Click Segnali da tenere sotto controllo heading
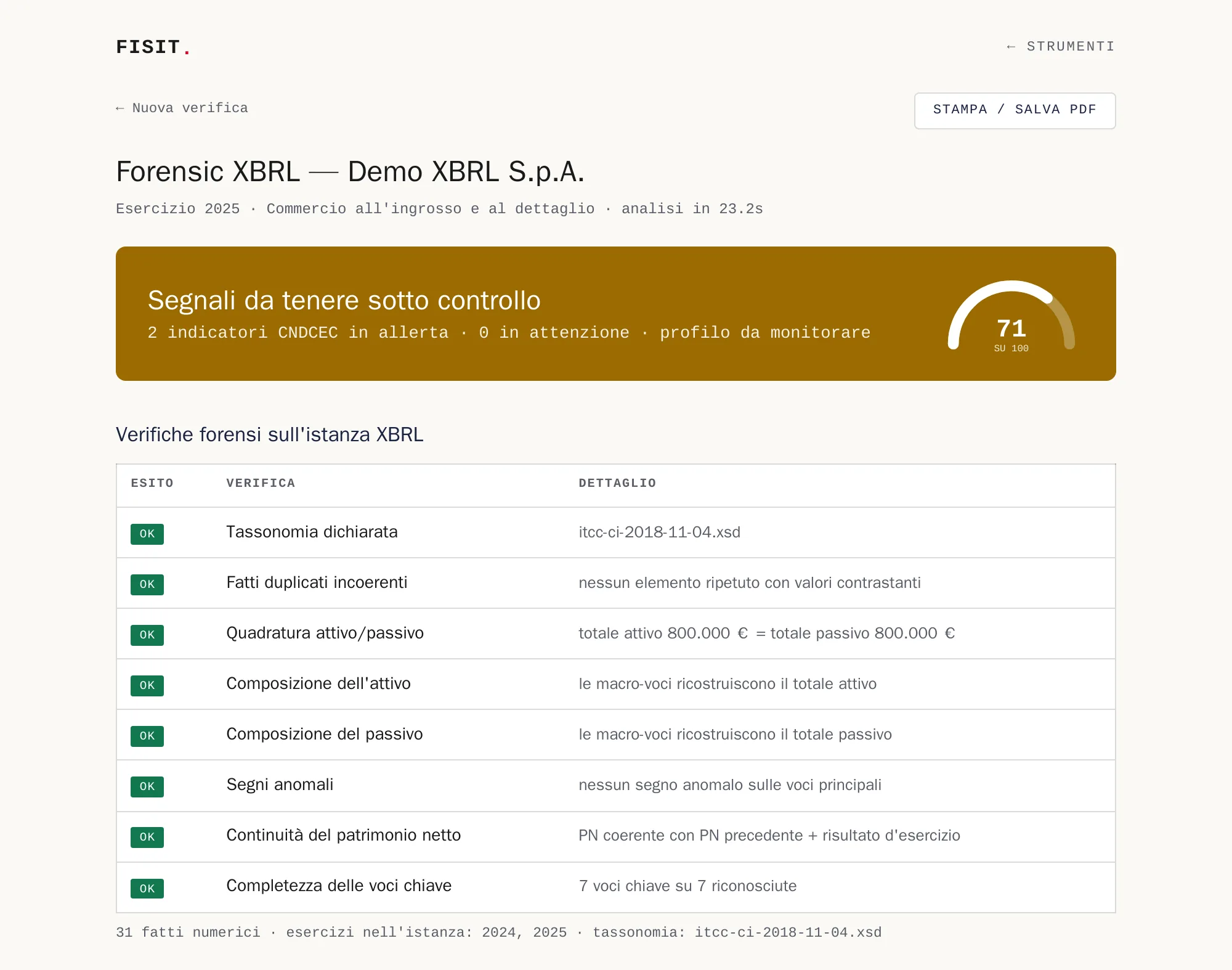The width and height of the screenshot is (1232, 970). click(x=344, y=300)
